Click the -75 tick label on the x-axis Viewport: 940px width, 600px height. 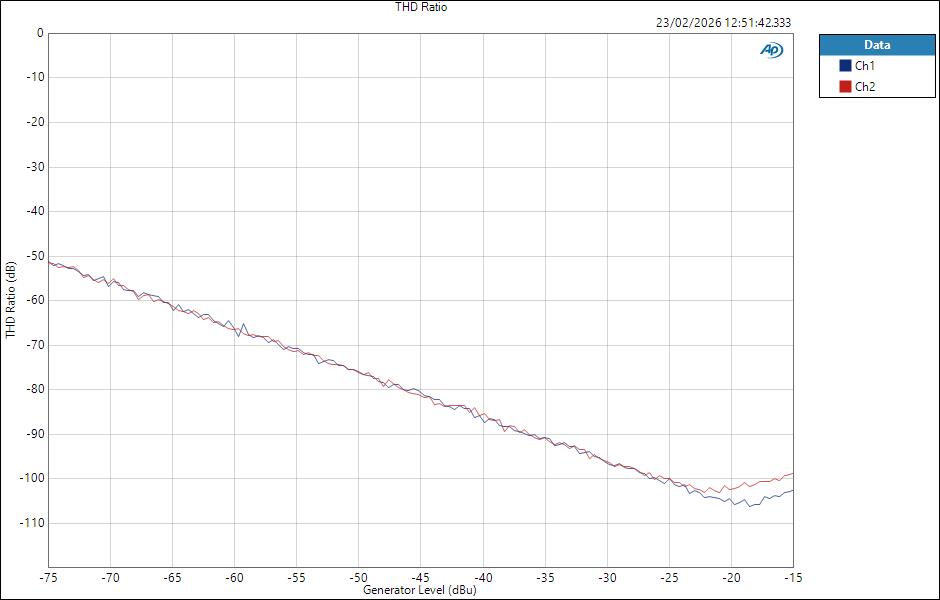point(48,577)
